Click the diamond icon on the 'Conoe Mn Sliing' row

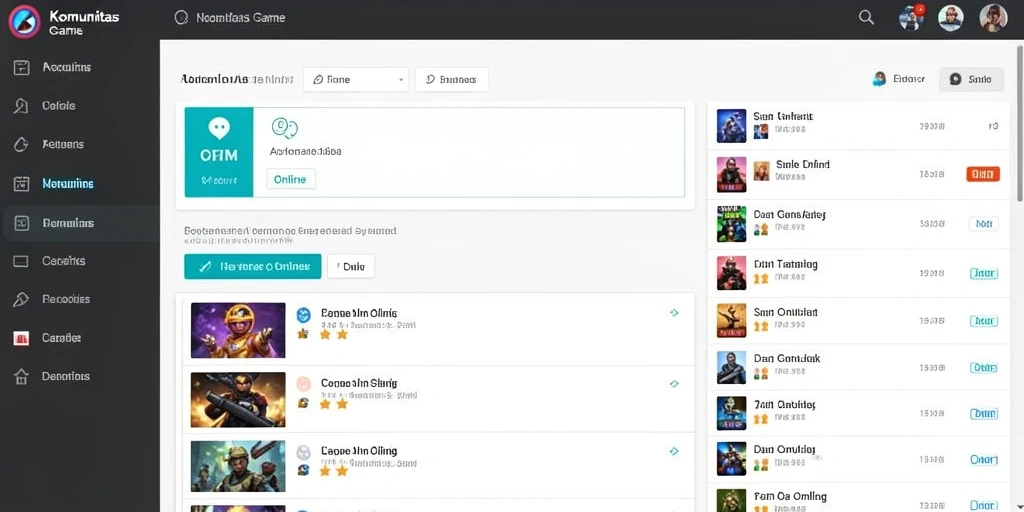pos(674,384)
